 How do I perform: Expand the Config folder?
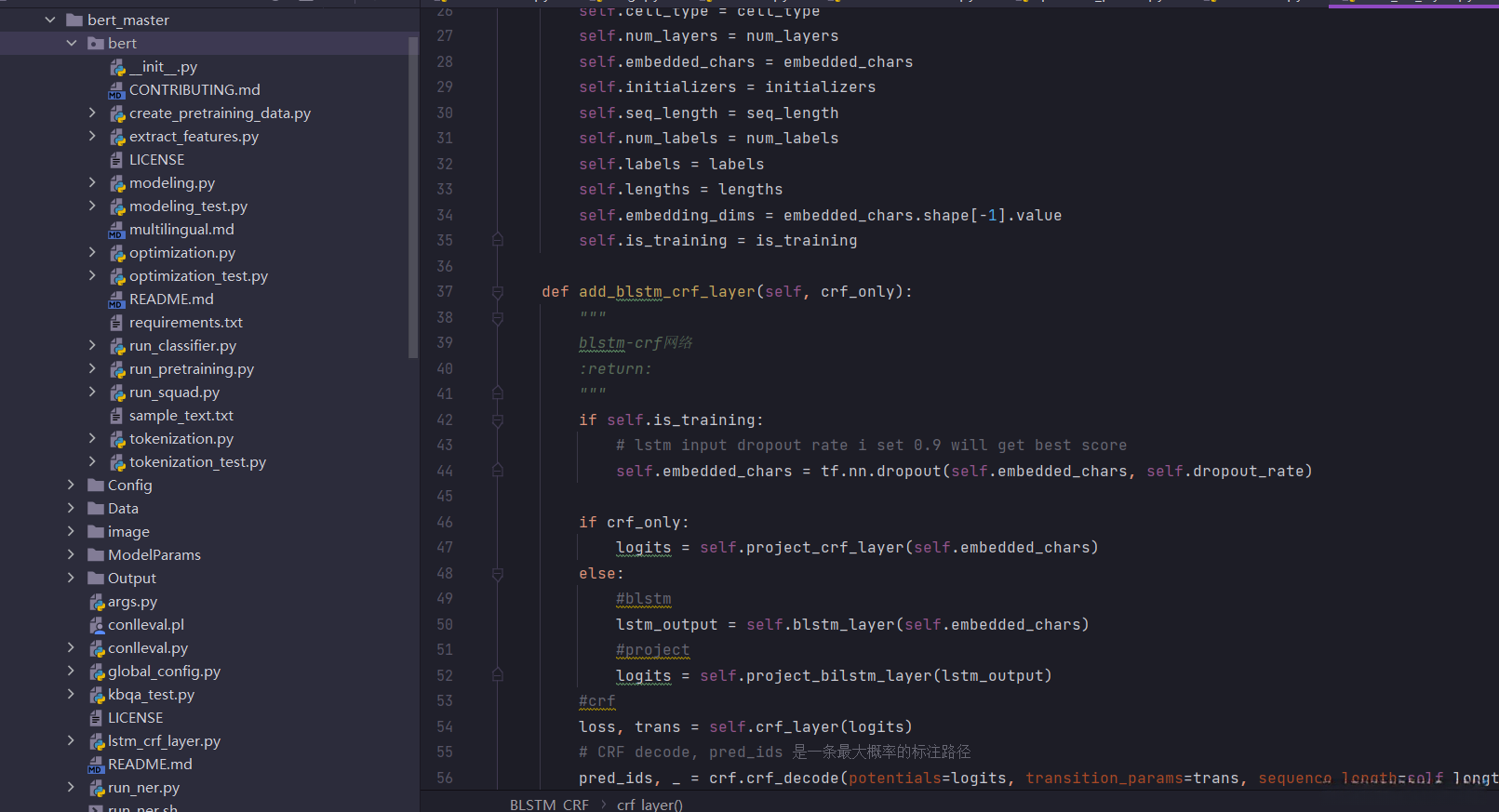71,485
